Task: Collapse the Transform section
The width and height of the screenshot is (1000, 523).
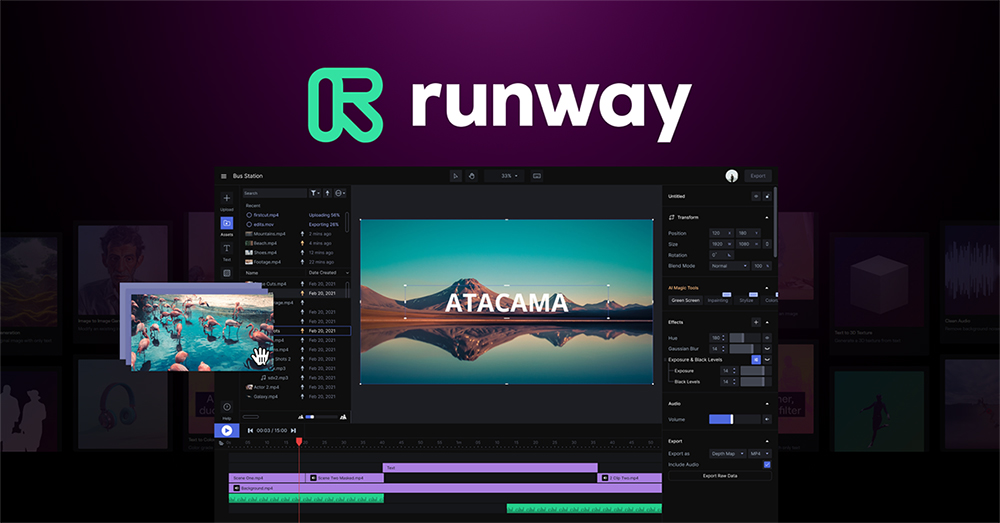Action: (767, 217)
